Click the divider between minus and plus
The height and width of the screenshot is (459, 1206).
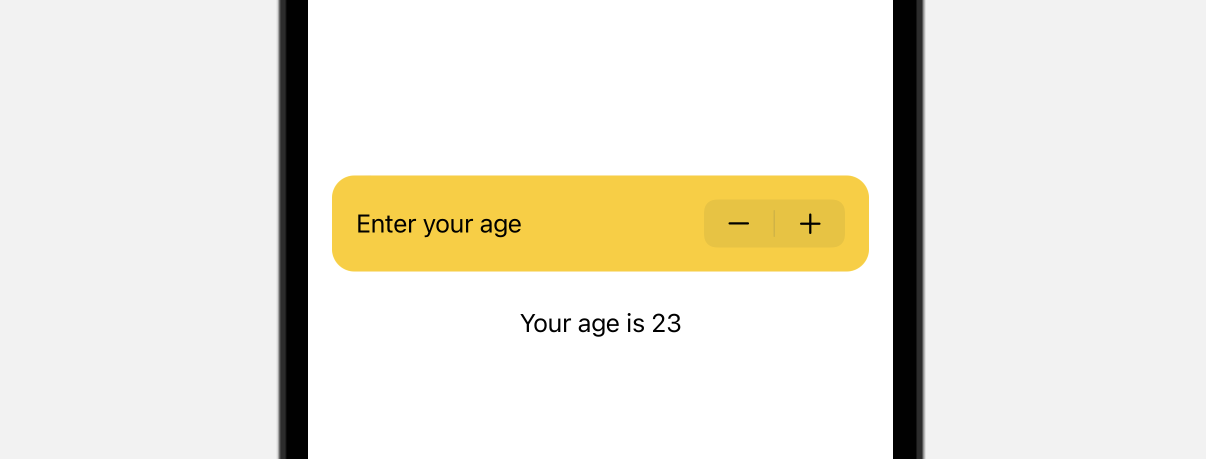[x=775, y=224]
